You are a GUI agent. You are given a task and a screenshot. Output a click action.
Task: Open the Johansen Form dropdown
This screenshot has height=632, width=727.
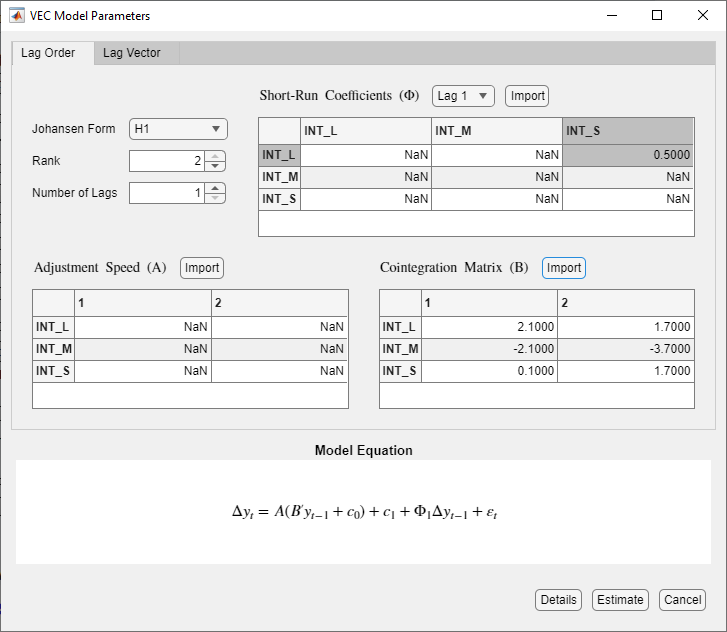tap(179, 129)
